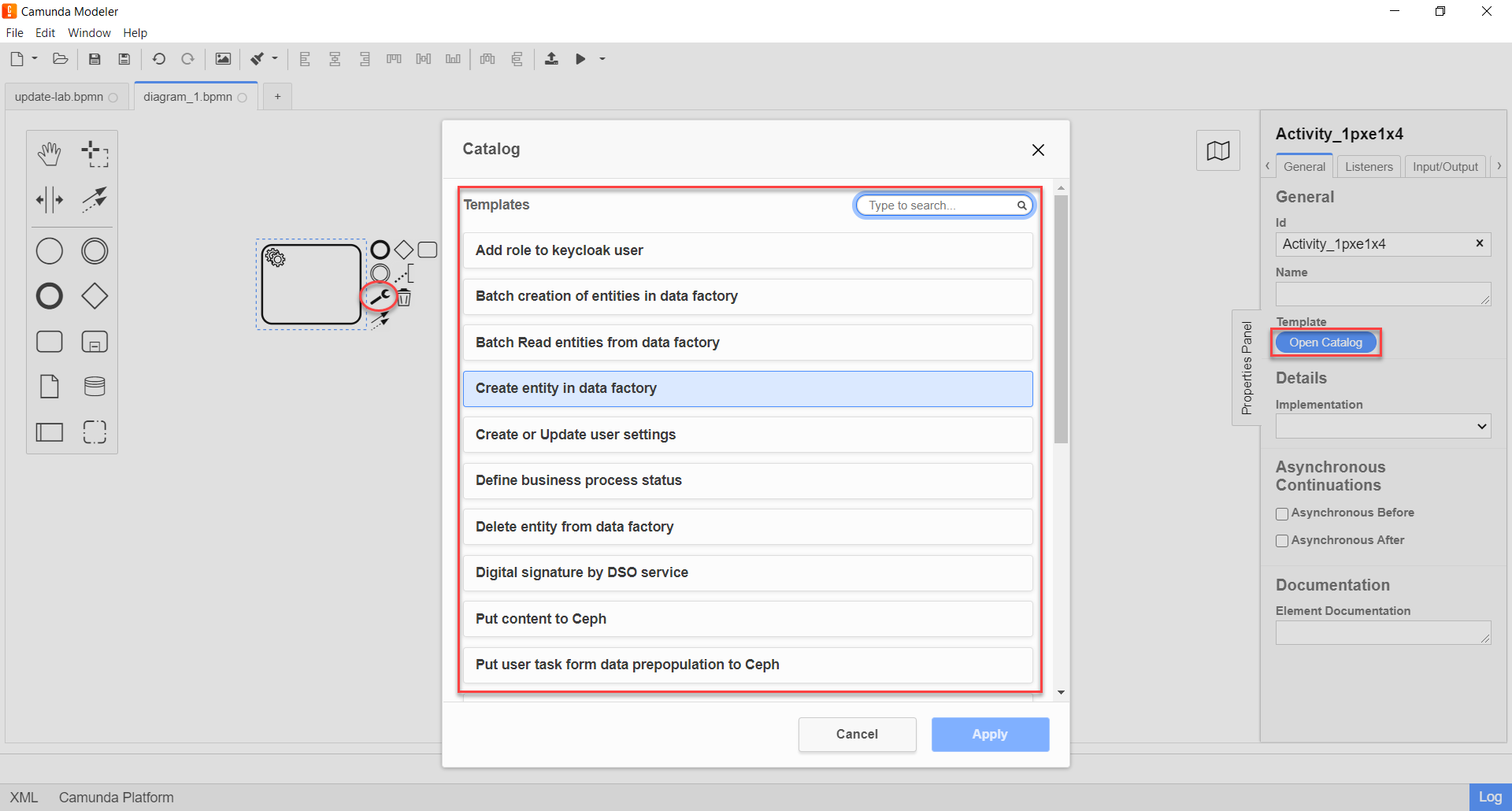
Task: Select the data store palette shape
Action: pyautogui.click(x=94, y=387)
